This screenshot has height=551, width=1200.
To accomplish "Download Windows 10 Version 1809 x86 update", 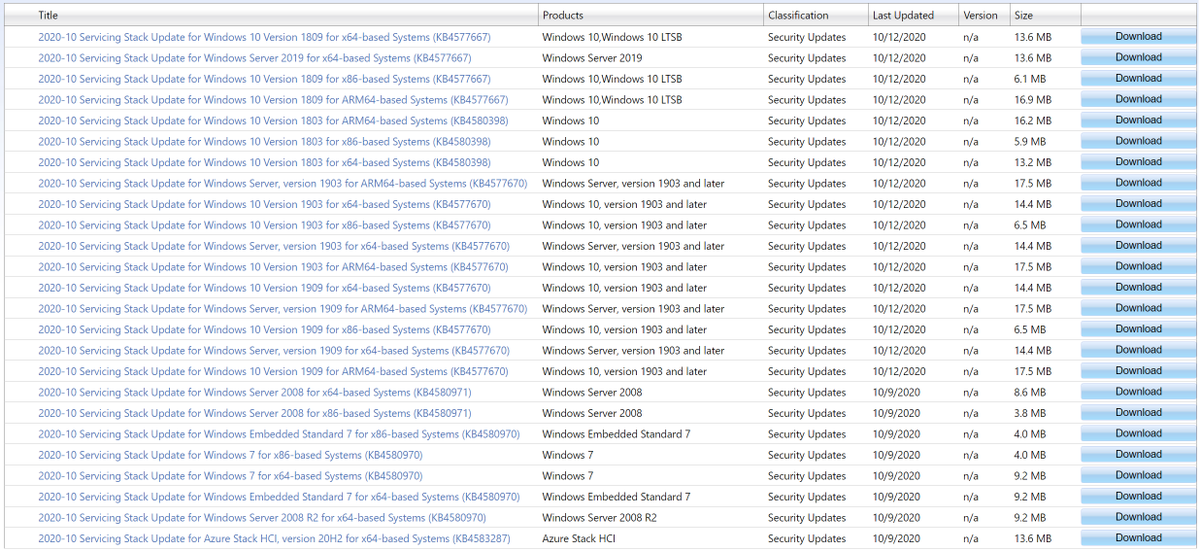I will (1139, 79).
